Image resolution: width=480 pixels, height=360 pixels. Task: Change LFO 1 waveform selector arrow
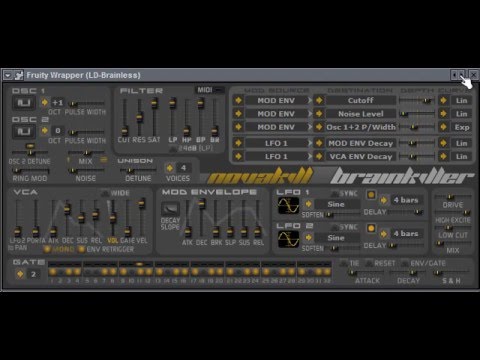pyautogui.click(x=308, y=204)
